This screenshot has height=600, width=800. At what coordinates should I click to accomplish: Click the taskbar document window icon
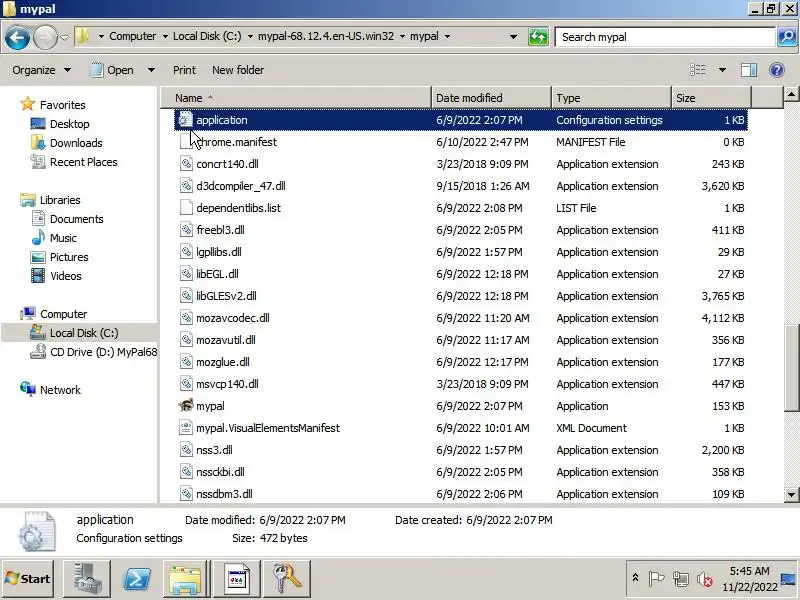coord(237,579)
